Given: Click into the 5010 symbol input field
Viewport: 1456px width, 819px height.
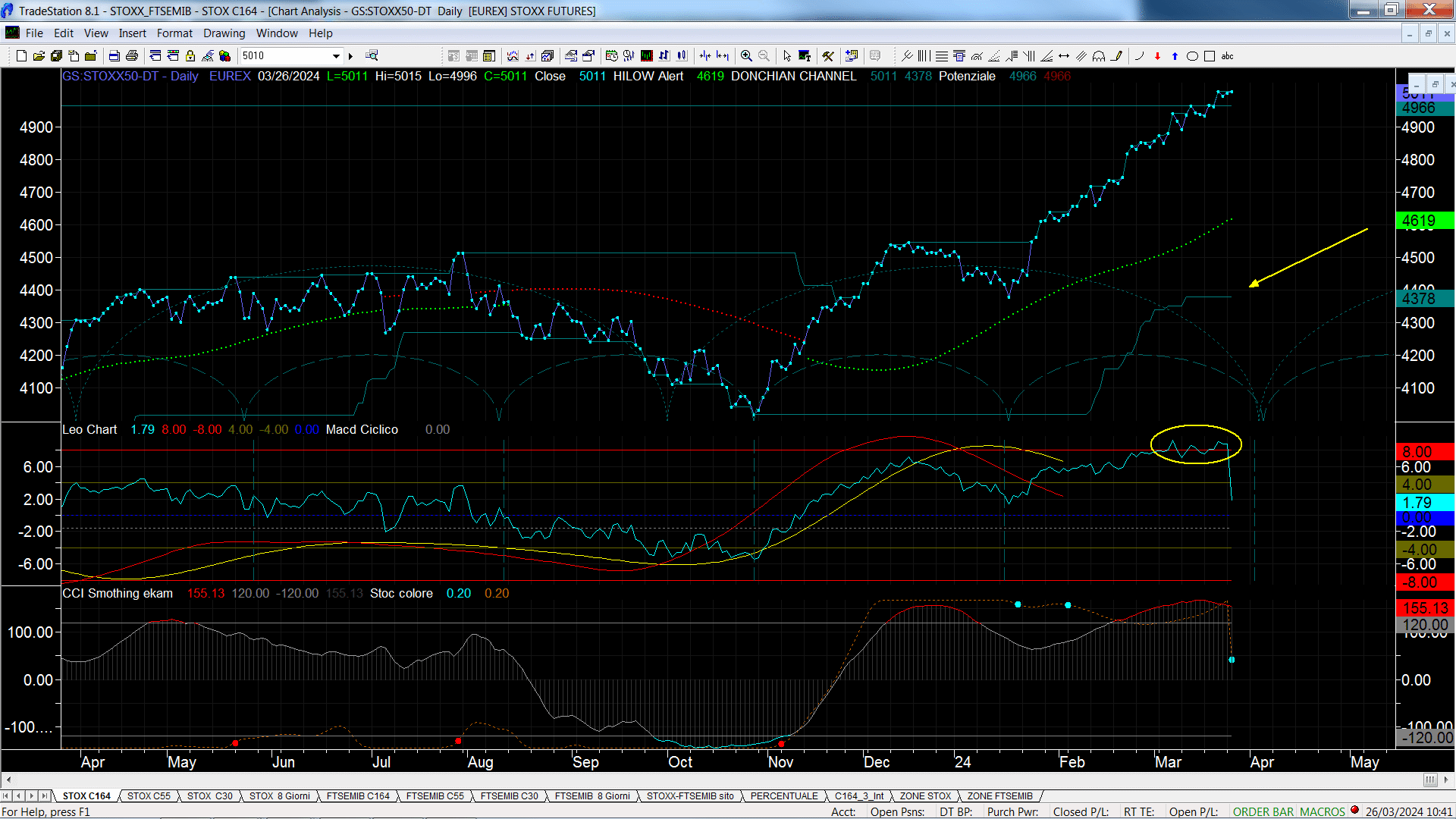Looking at the screenshot, I should click(284, 56).
